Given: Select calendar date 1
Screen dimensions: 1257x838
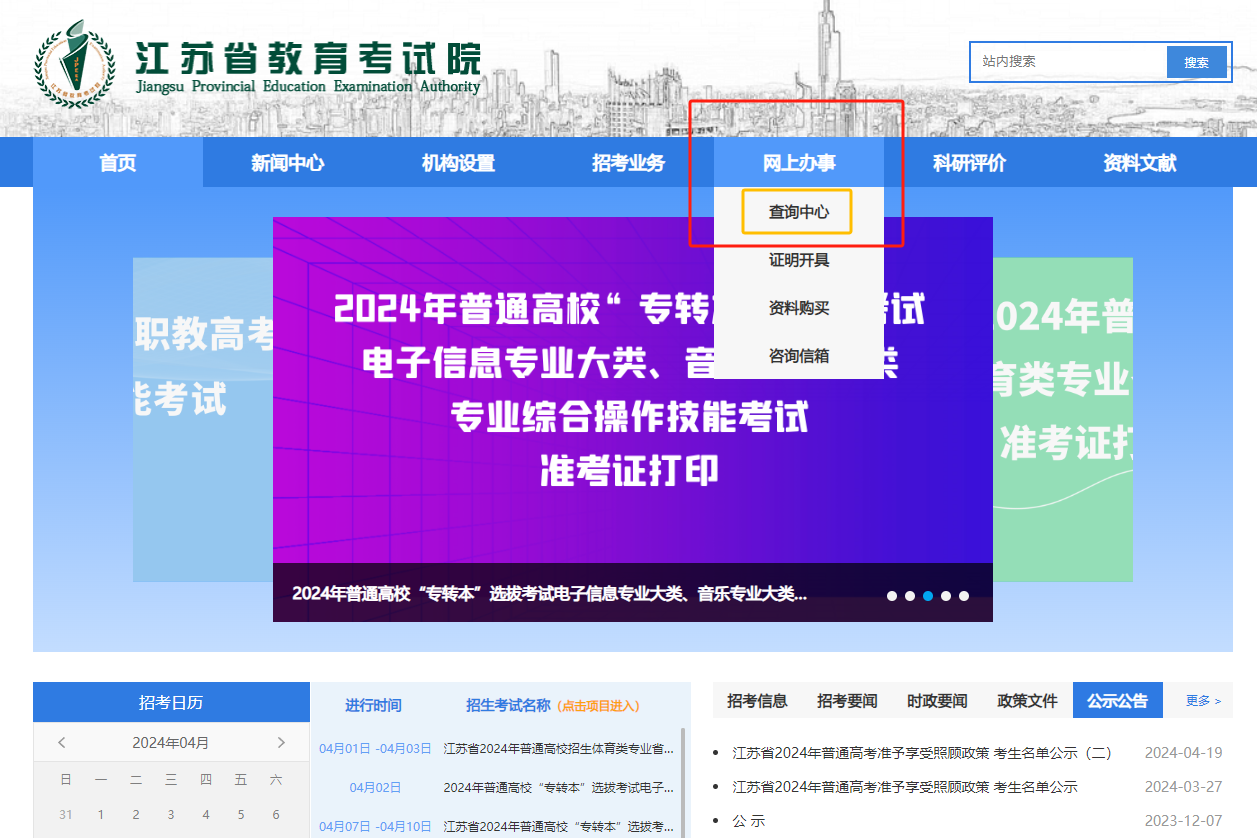Looking at the screenshot, I should 101,815.
